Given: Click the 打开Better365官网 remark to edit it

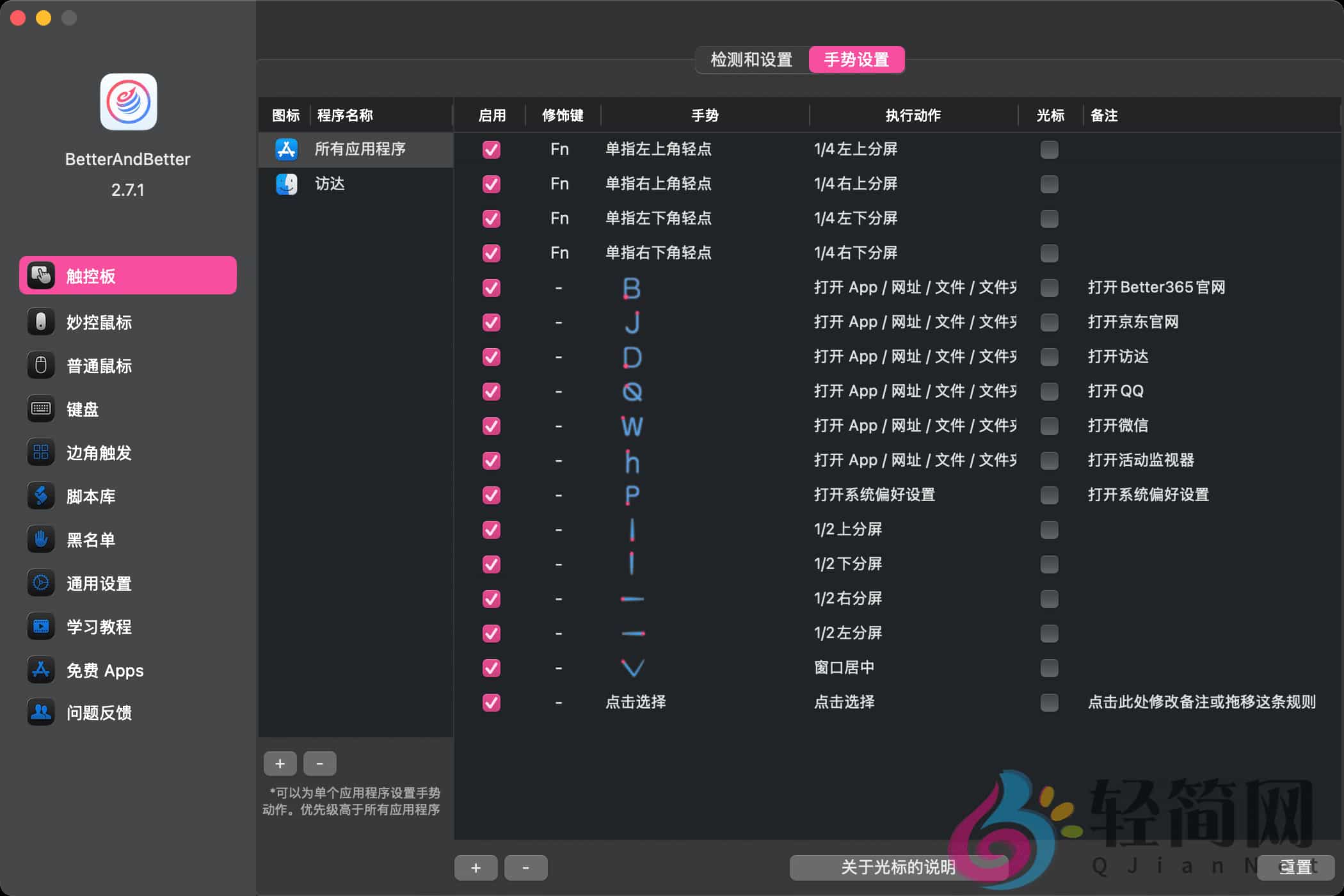Looking at the screenshot, I should coord(1157,287).
